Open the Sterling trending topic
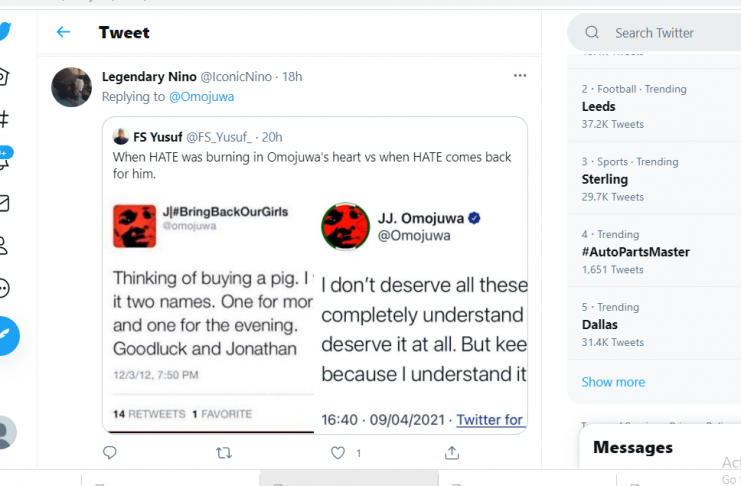Screen dimensions: 741x486 (x=605, y=179)
